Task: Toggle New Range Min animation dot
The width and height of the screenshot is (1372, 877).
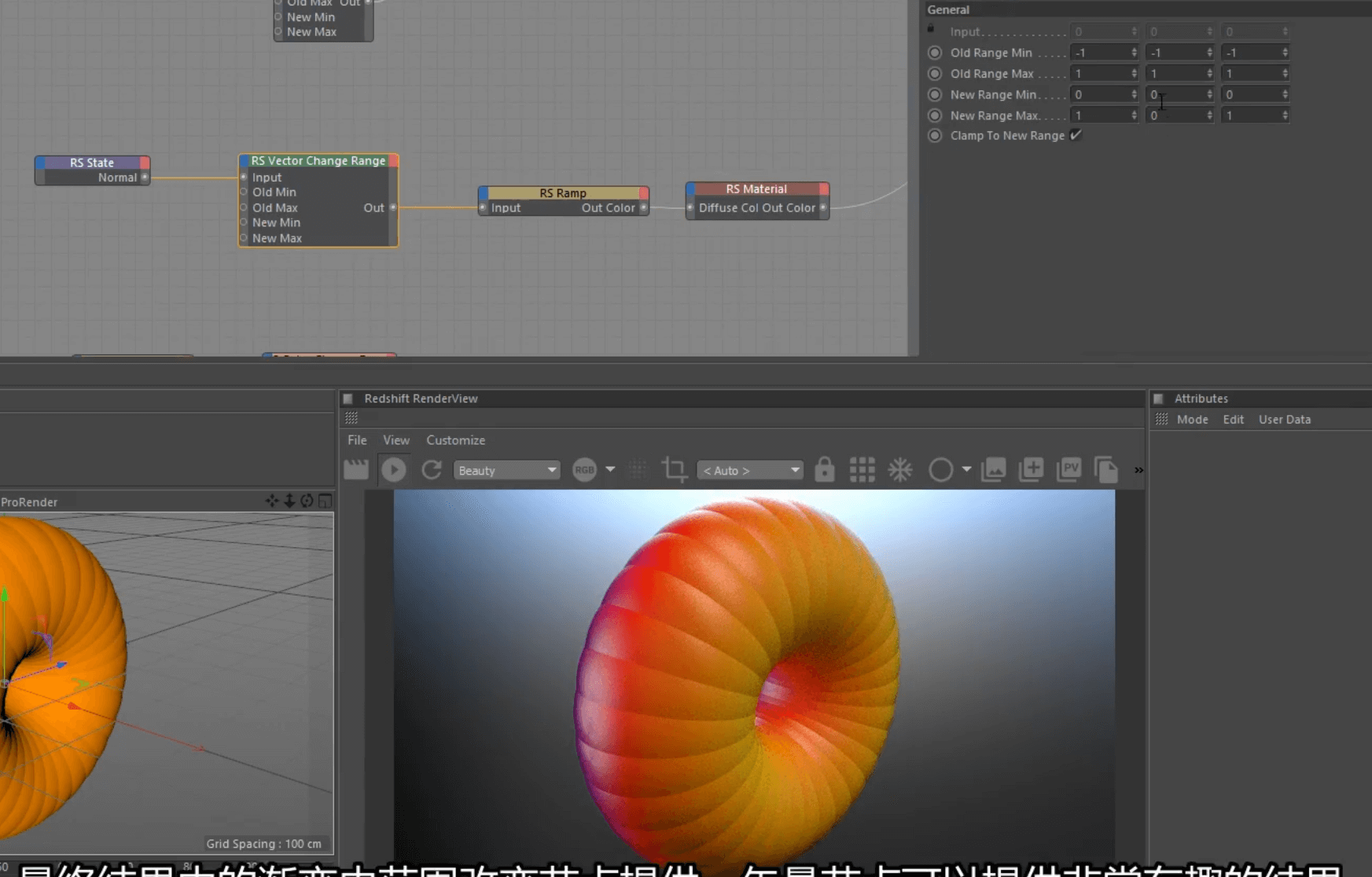Action: click(x=935, y=94)
